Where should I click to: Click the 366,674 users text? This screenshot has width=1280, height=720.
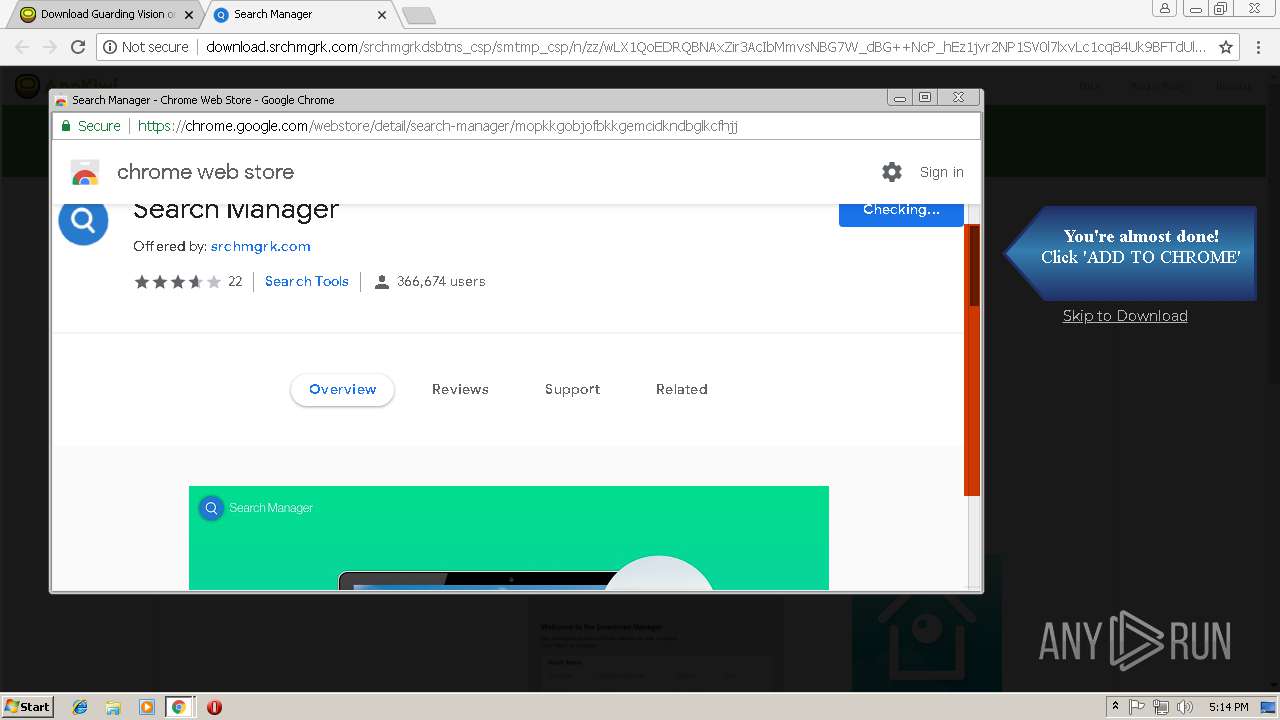coord(441,282)
